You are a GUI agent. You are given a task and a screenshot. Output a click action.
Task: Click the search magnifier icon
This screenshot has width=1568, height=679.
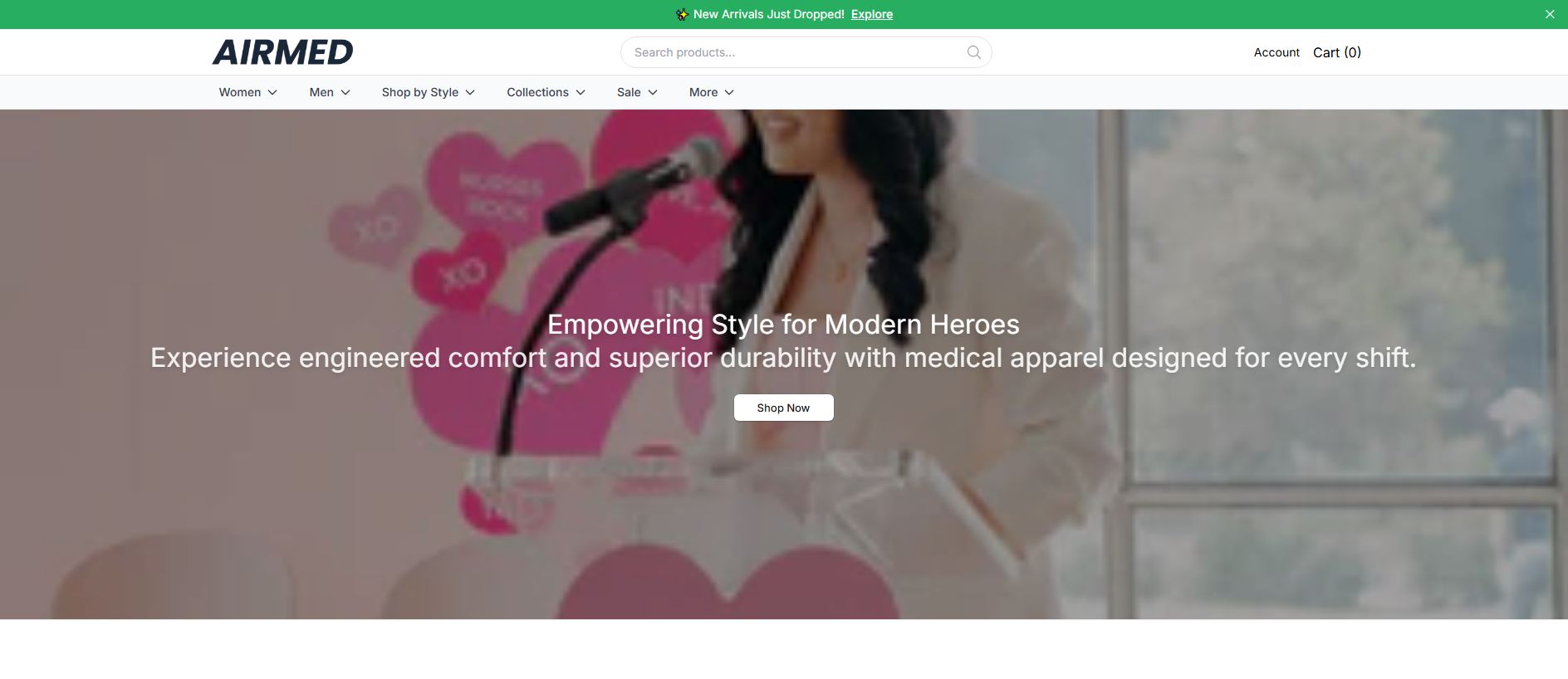(x=974, y=52)
